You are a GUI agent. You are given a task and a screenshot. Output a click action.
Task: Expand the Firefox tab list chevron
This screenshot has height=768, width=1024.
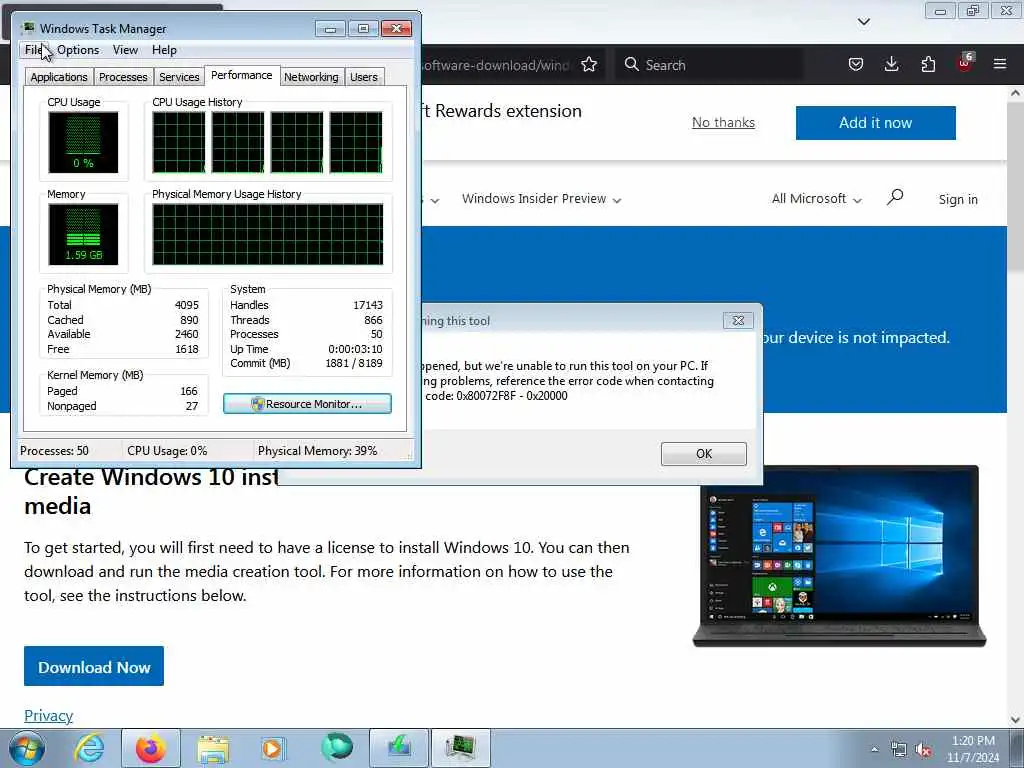(x=863, y=22)
